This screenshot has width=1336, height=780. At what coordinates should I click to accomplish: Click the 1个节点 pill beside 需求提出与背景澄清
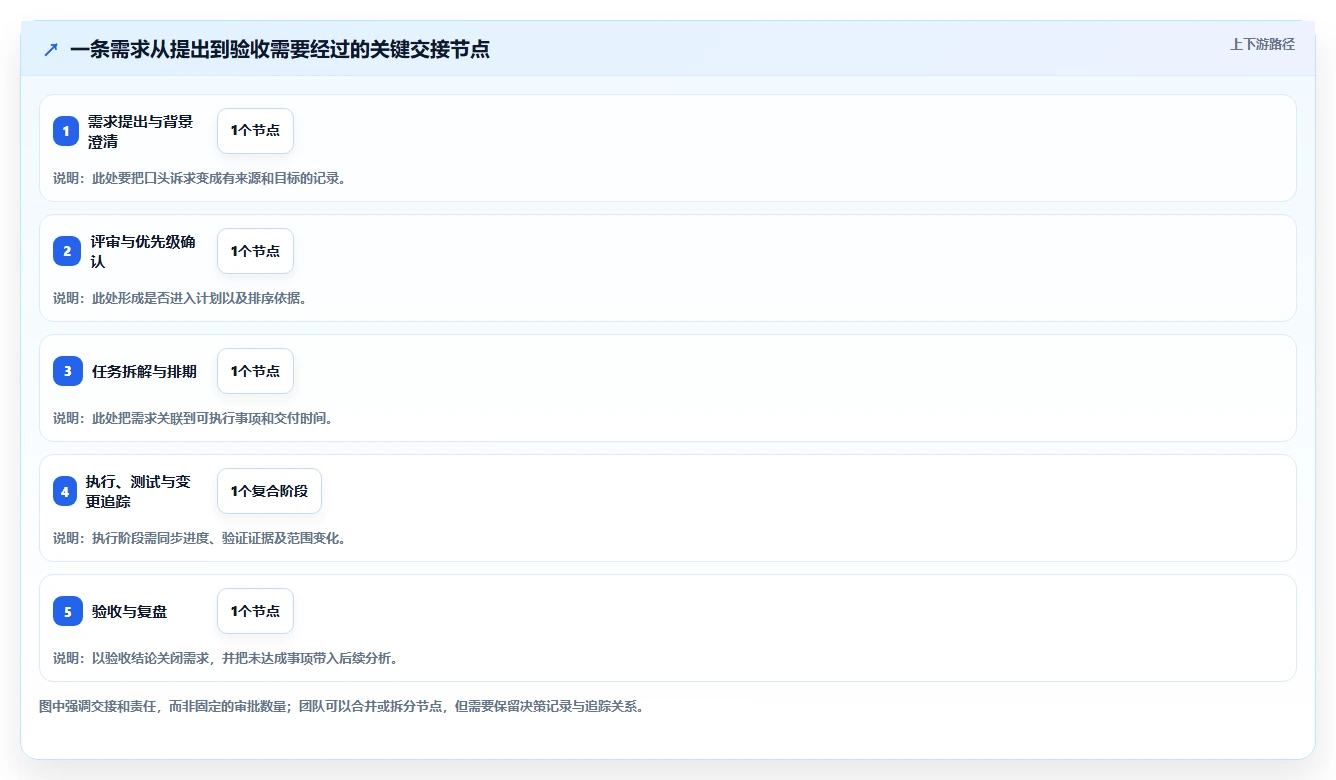click(255, 131)
